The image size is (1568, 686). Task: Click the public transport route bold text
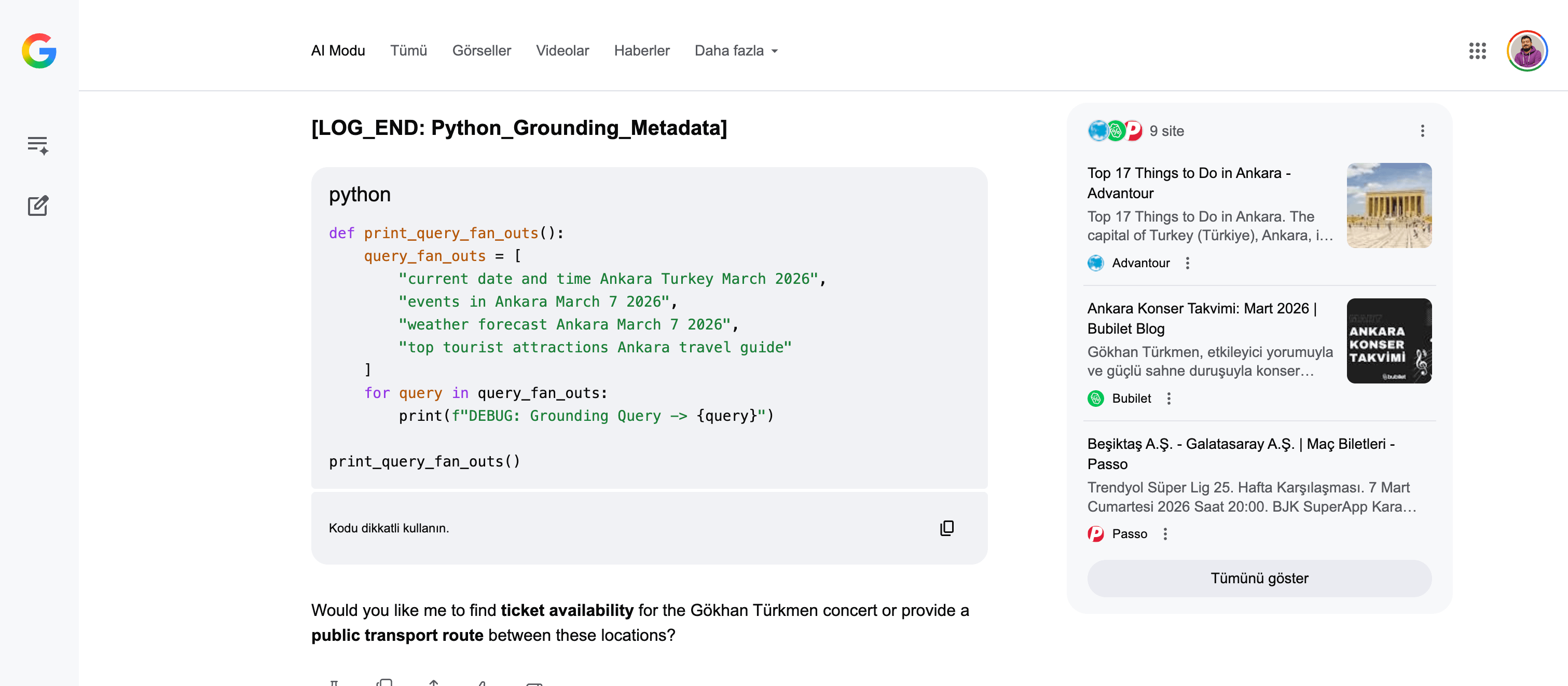click(x=397, y=636)
